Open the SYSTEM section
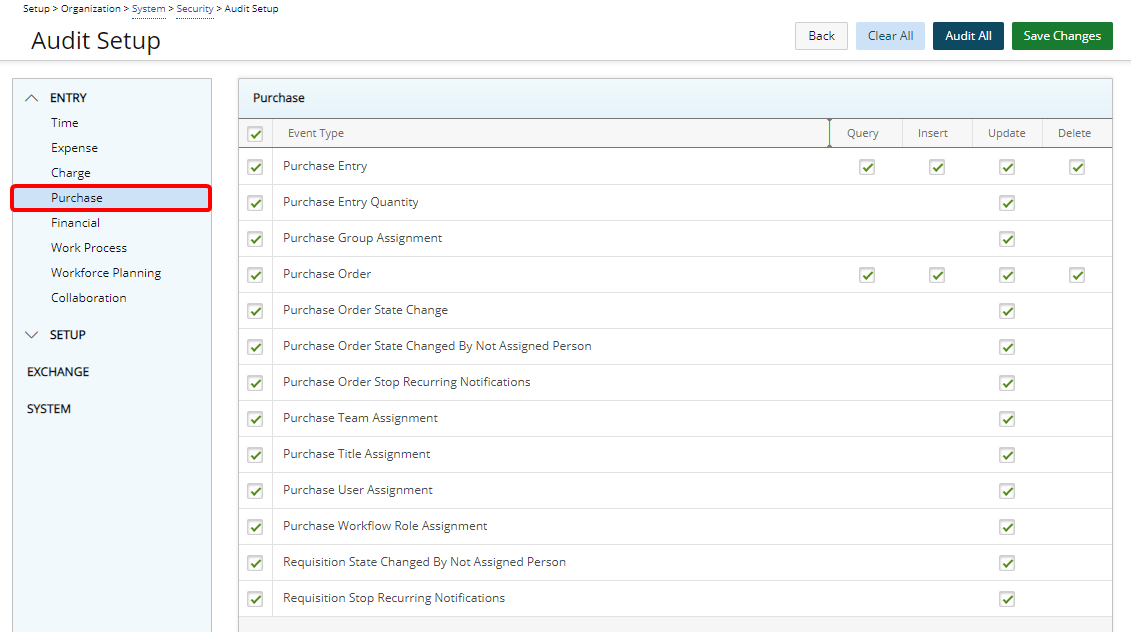Viewport: 1131px width, 632px height. click(x=49, y=409)
